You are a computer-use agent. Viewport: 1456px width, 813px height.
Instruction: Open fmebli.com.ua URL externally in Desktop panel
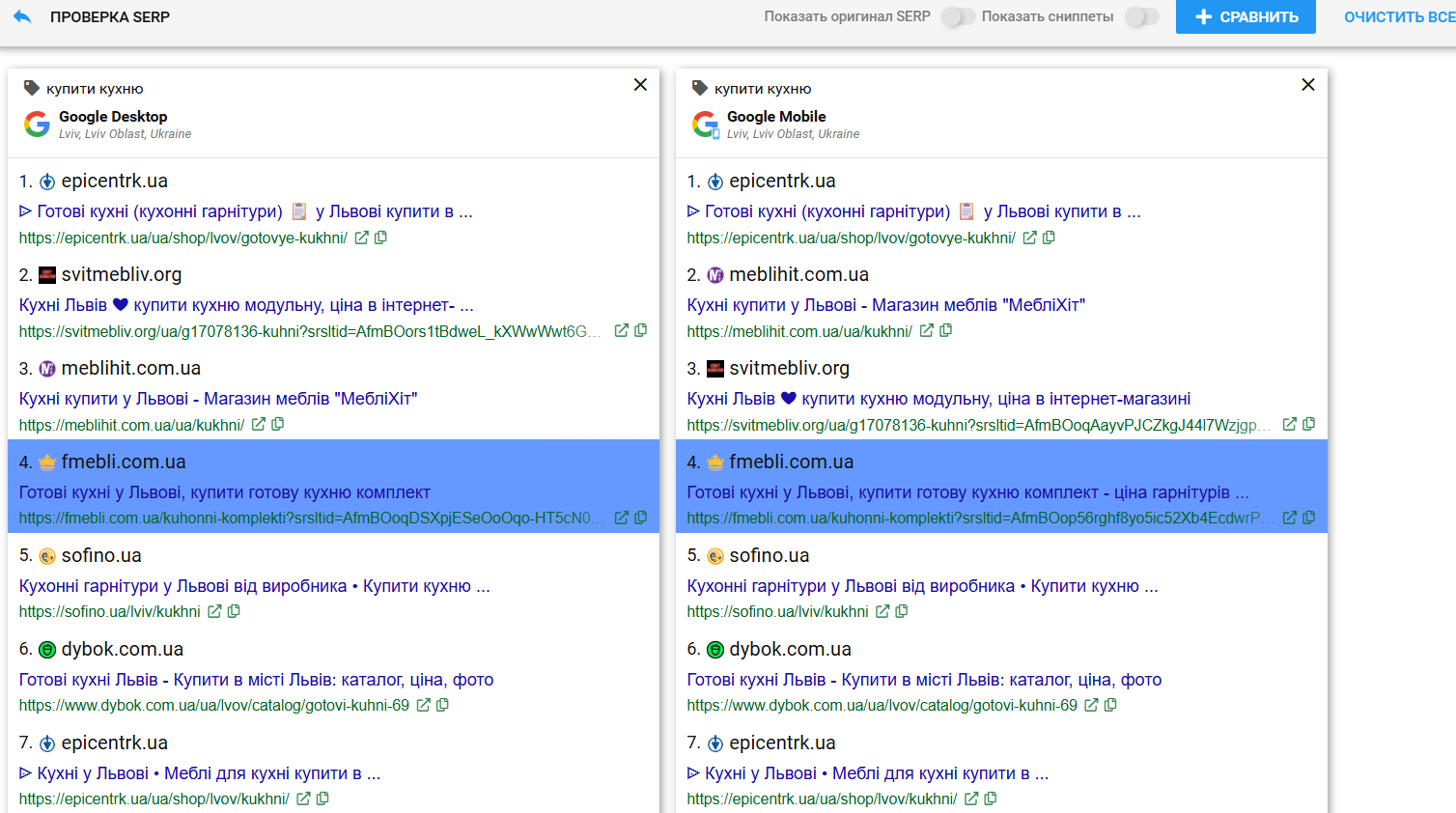point(621,518)
